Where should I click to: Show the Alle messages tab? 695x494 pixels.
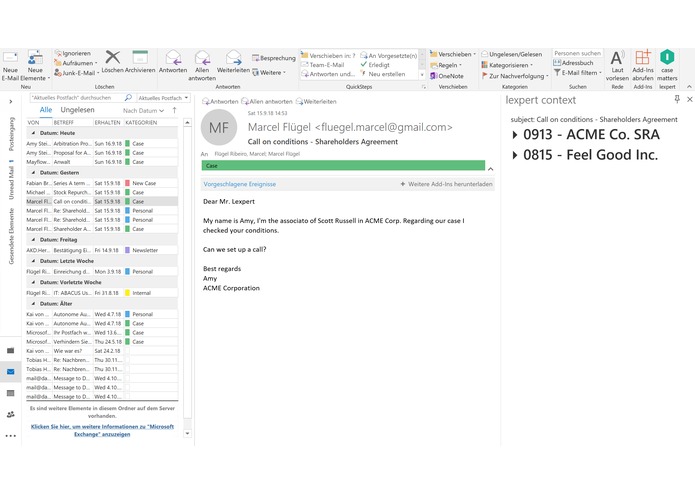click(46, 110)
